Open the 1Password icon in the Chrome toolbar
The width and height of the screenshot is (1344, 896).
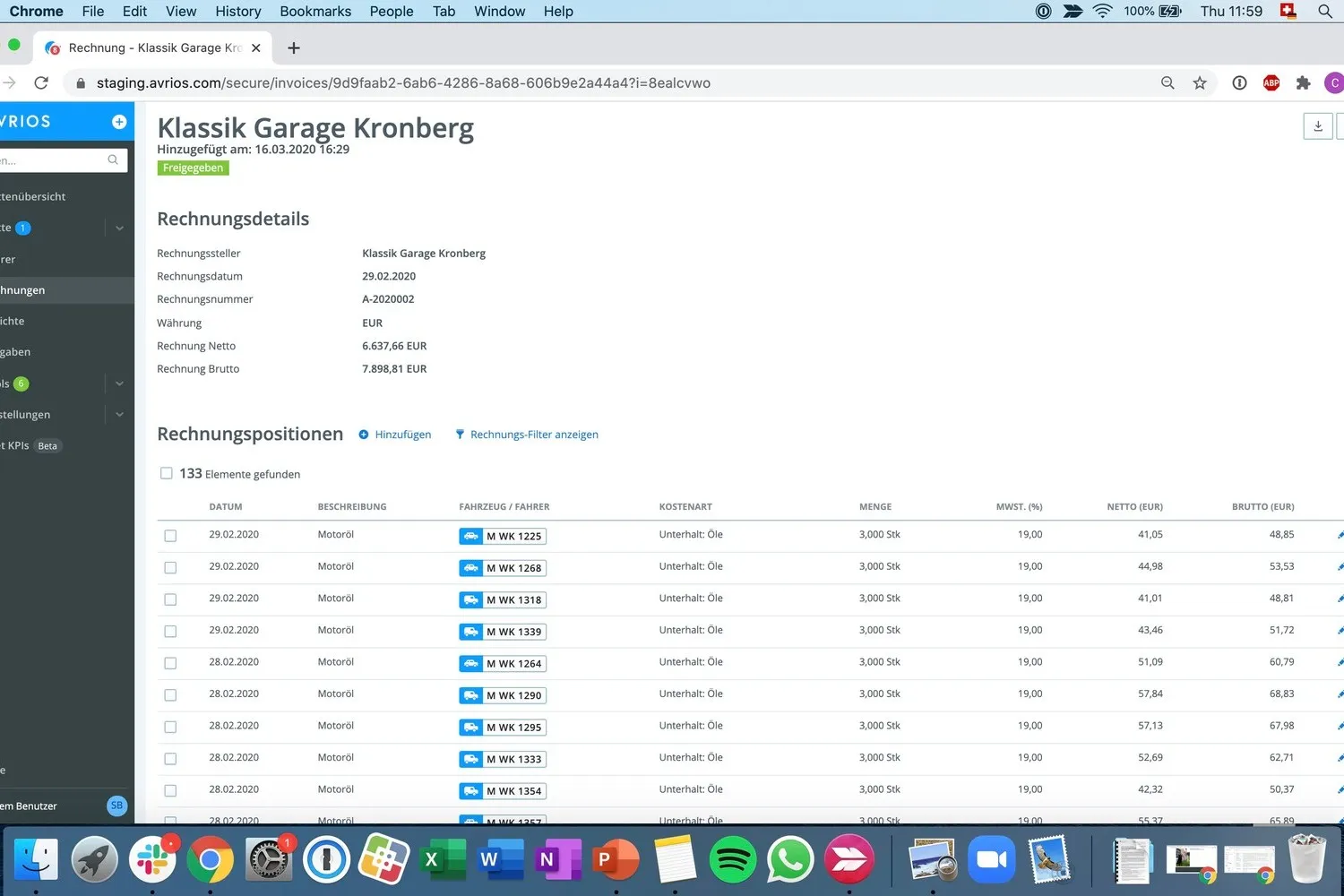(1239, 83)
